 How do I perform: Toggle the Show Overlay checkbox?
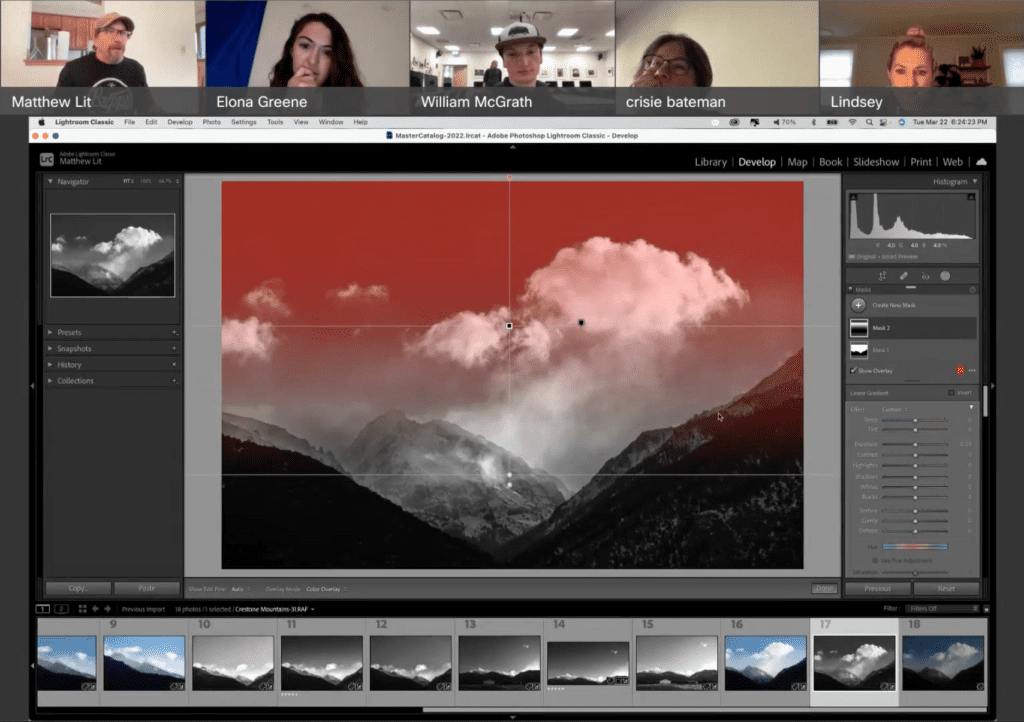(853, 370)
